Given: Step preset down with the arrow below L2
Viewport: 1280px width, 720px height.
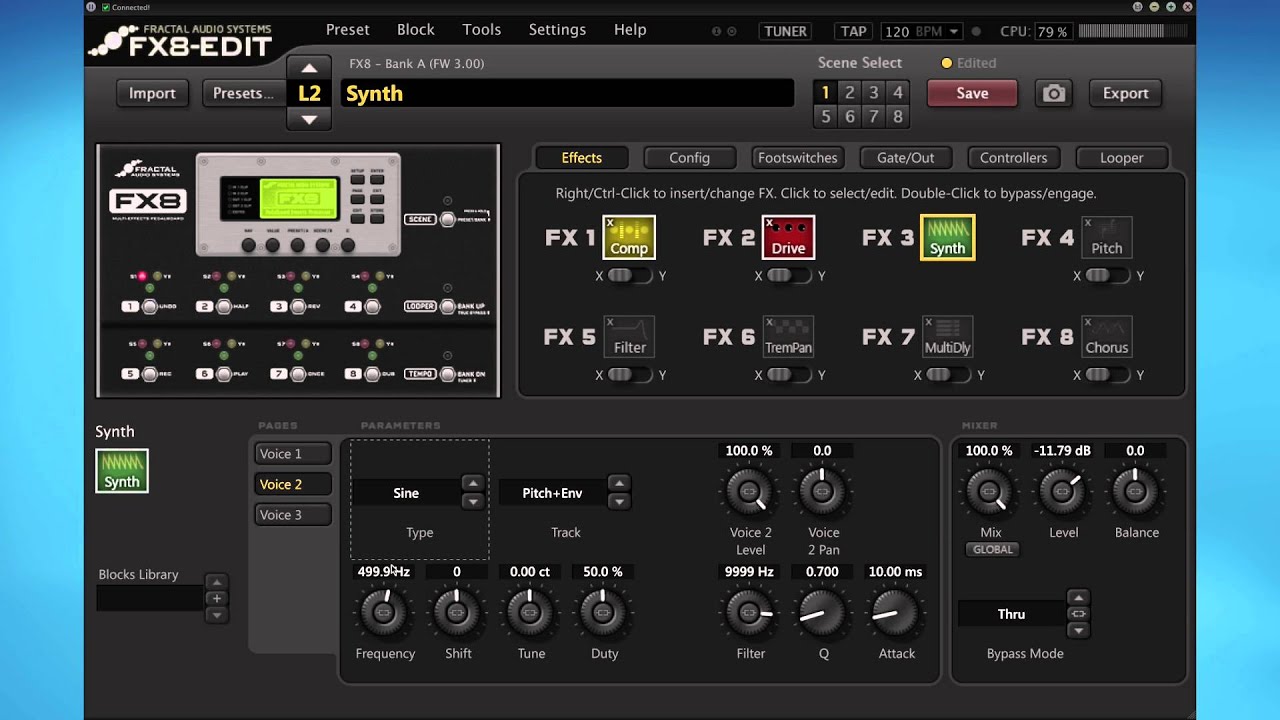Looking at the screenshot, I should [309, 119].
